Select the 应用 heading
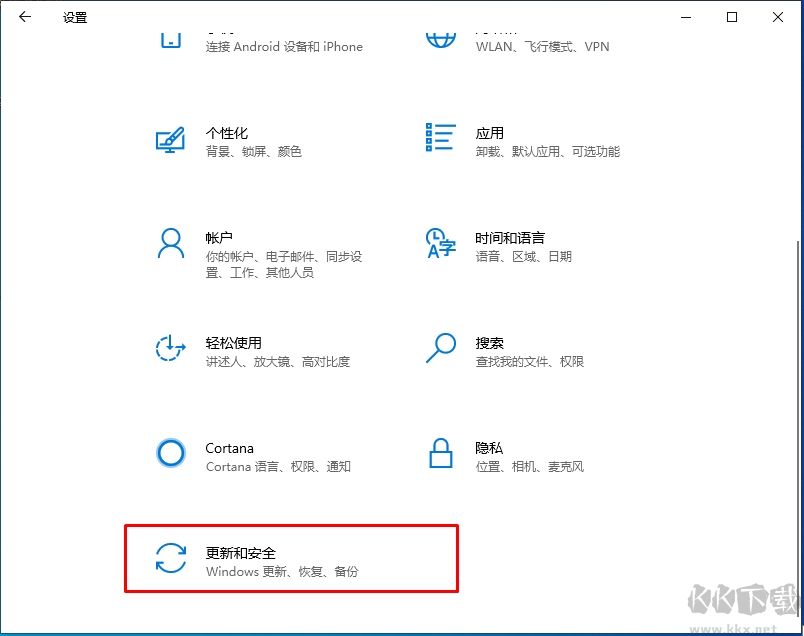 [490, 133]
